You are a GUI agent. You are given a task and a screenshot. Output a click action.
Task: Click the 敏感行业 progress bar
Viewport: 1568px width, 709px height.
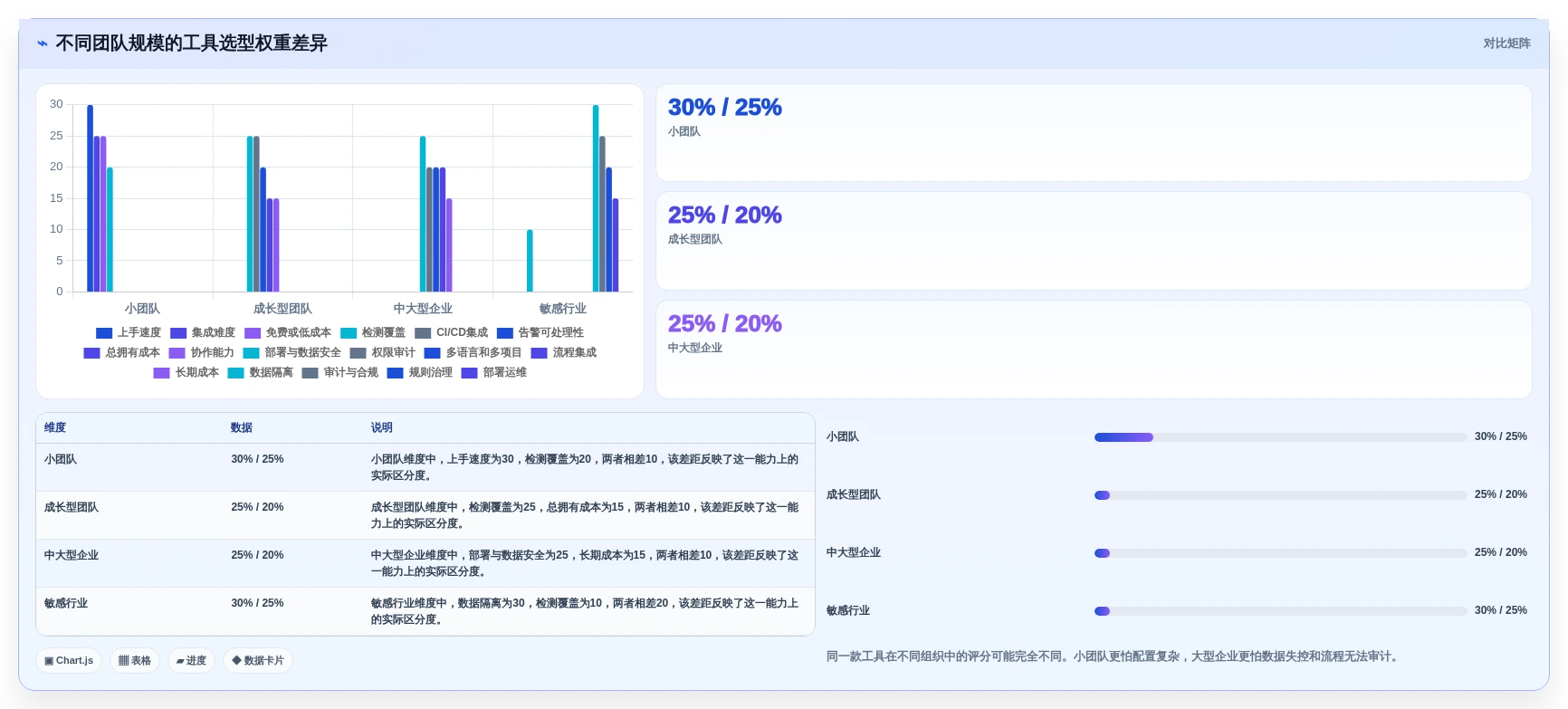(1280, 611)
